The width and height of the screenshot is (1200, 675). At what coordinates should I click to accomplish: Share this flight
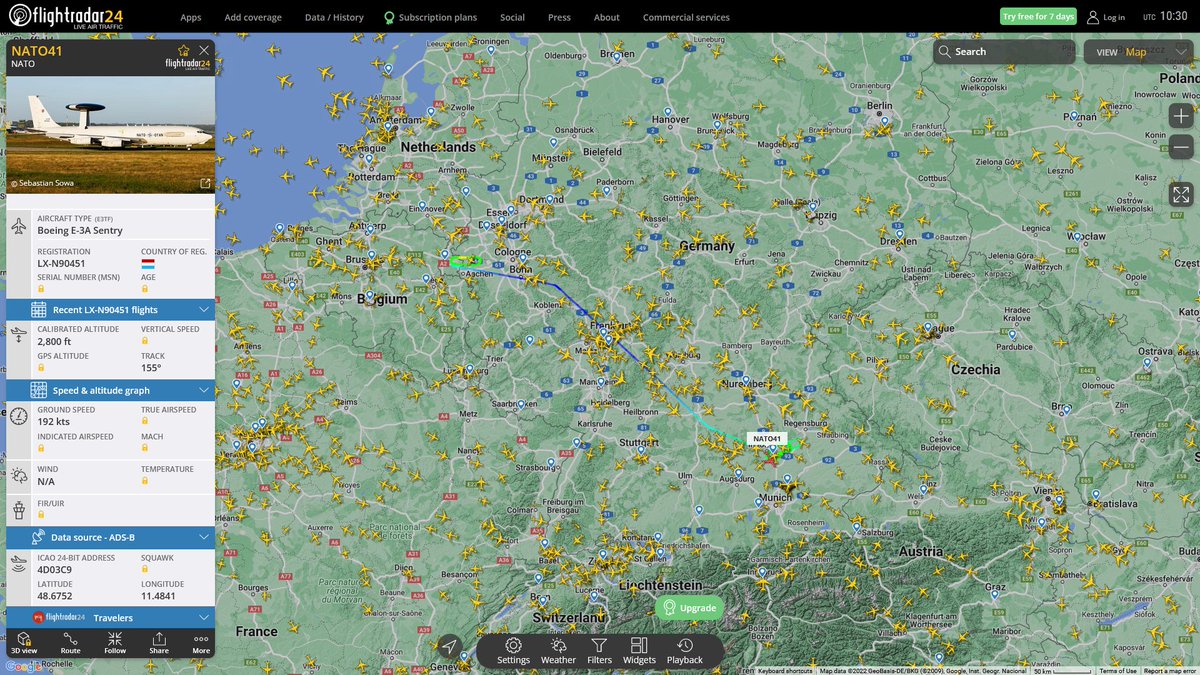[x=159, y=643]
